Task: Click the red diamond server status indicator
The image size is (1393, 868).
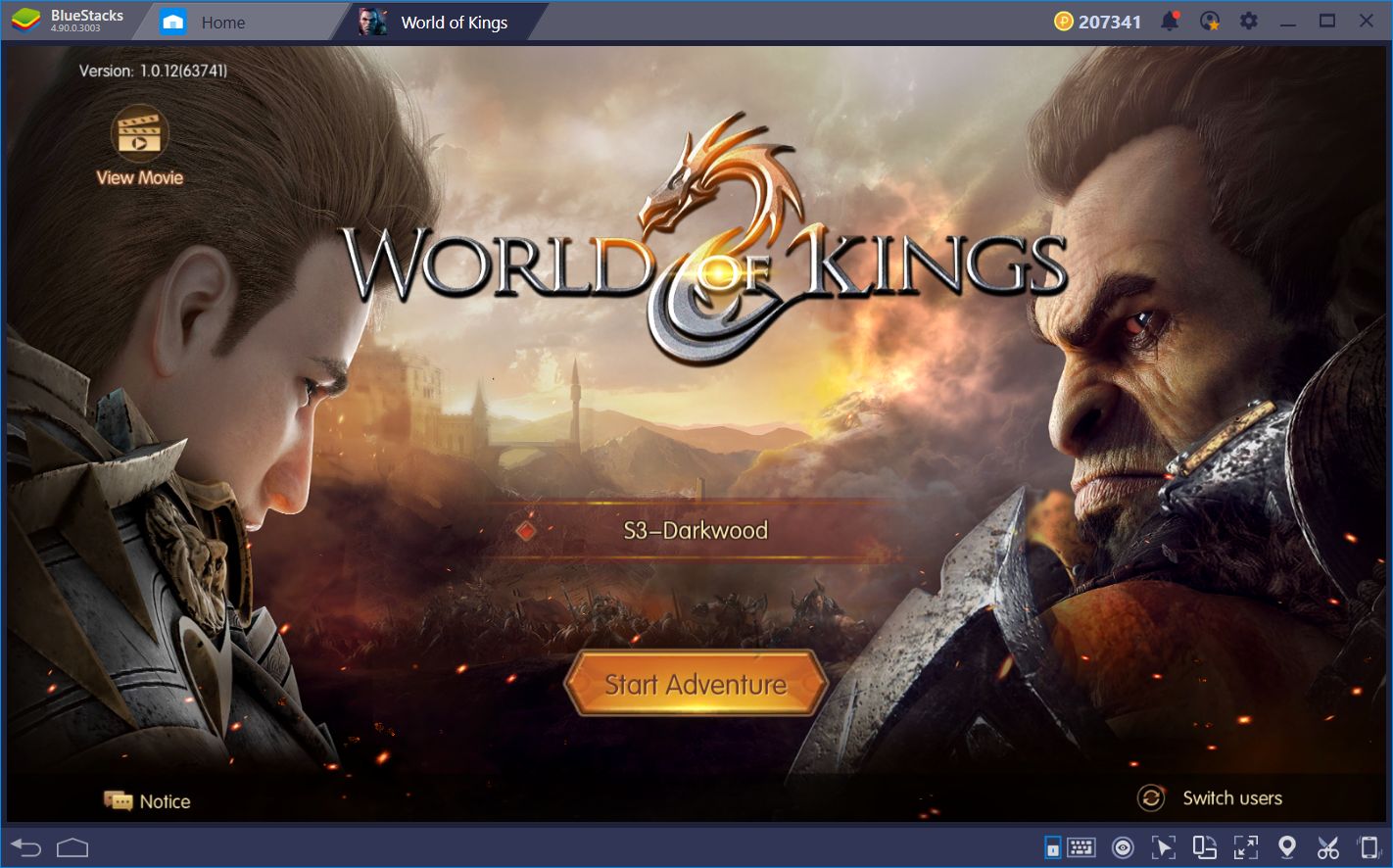Action: click(x=526, y=531)
